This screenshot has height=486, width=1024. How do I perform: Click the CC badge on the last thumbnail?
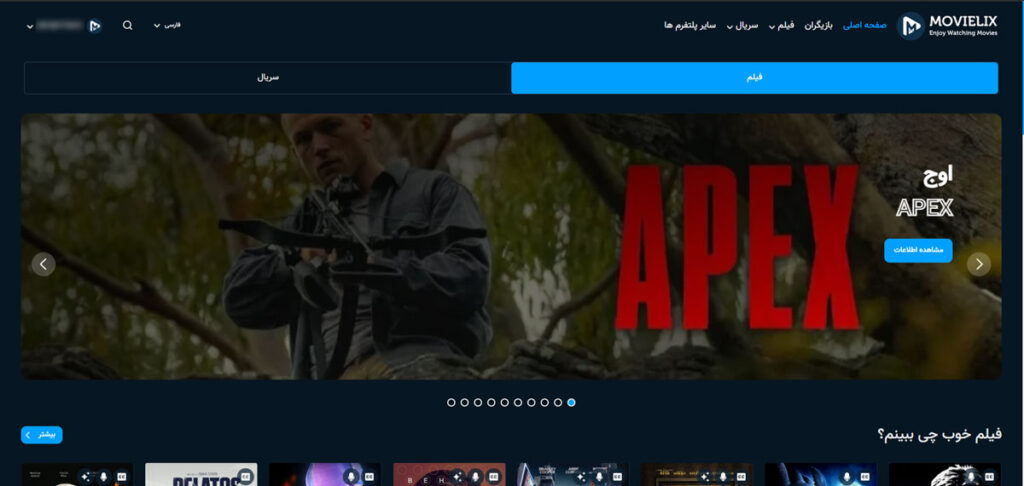coord(989,477)
